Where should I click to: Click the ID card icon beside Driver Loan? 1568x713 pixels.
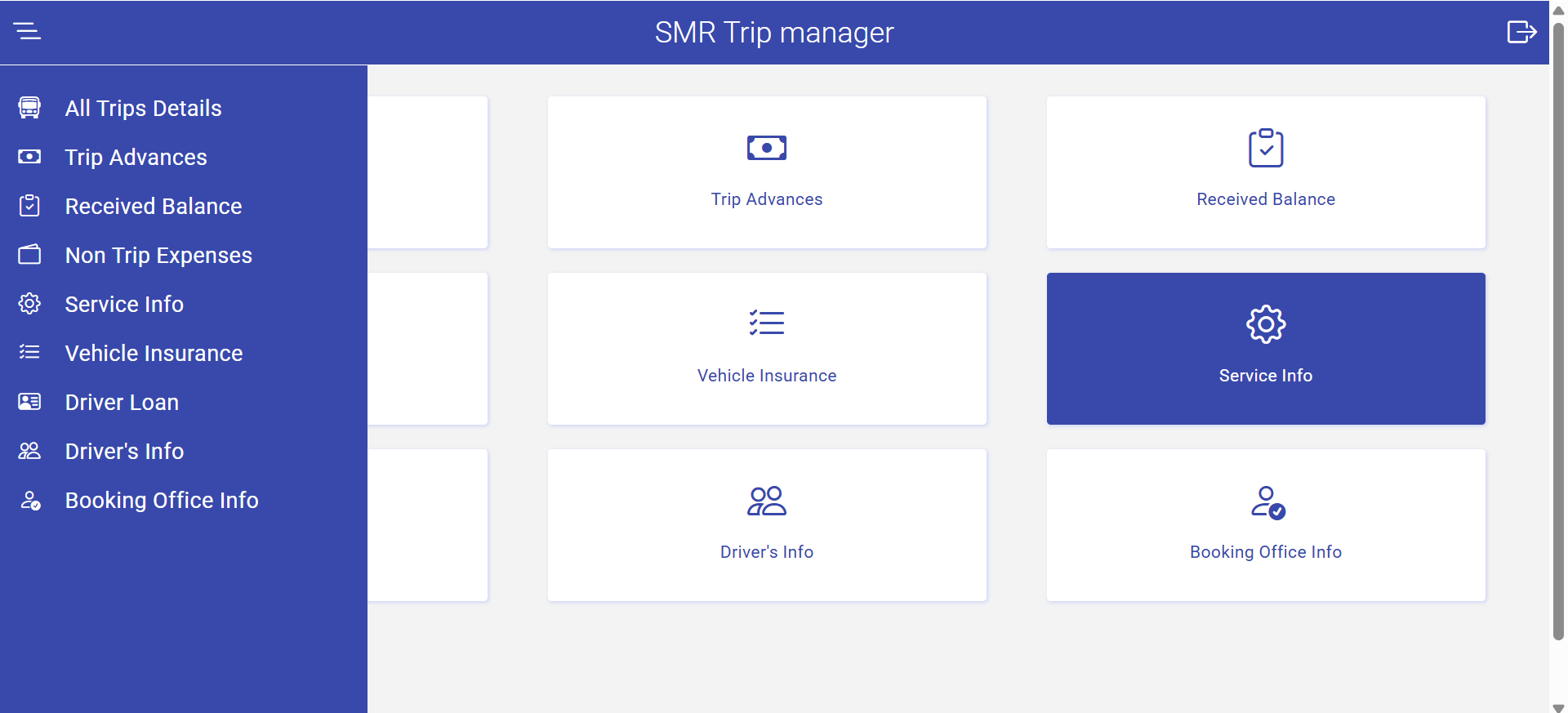(x=29, y=402)
